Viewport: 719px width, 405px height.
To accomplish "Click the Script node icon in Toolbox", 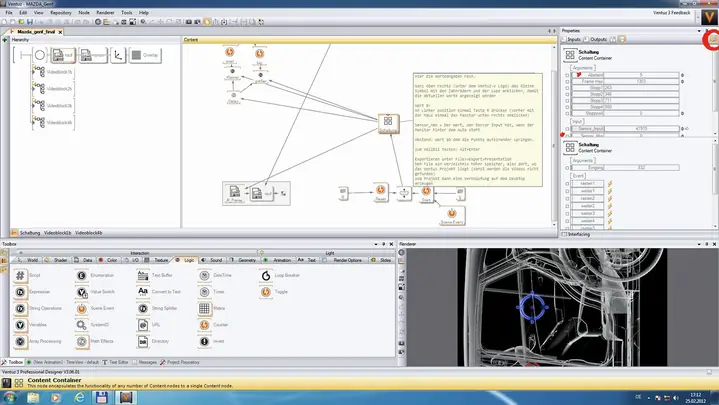I will coord(20,274).
